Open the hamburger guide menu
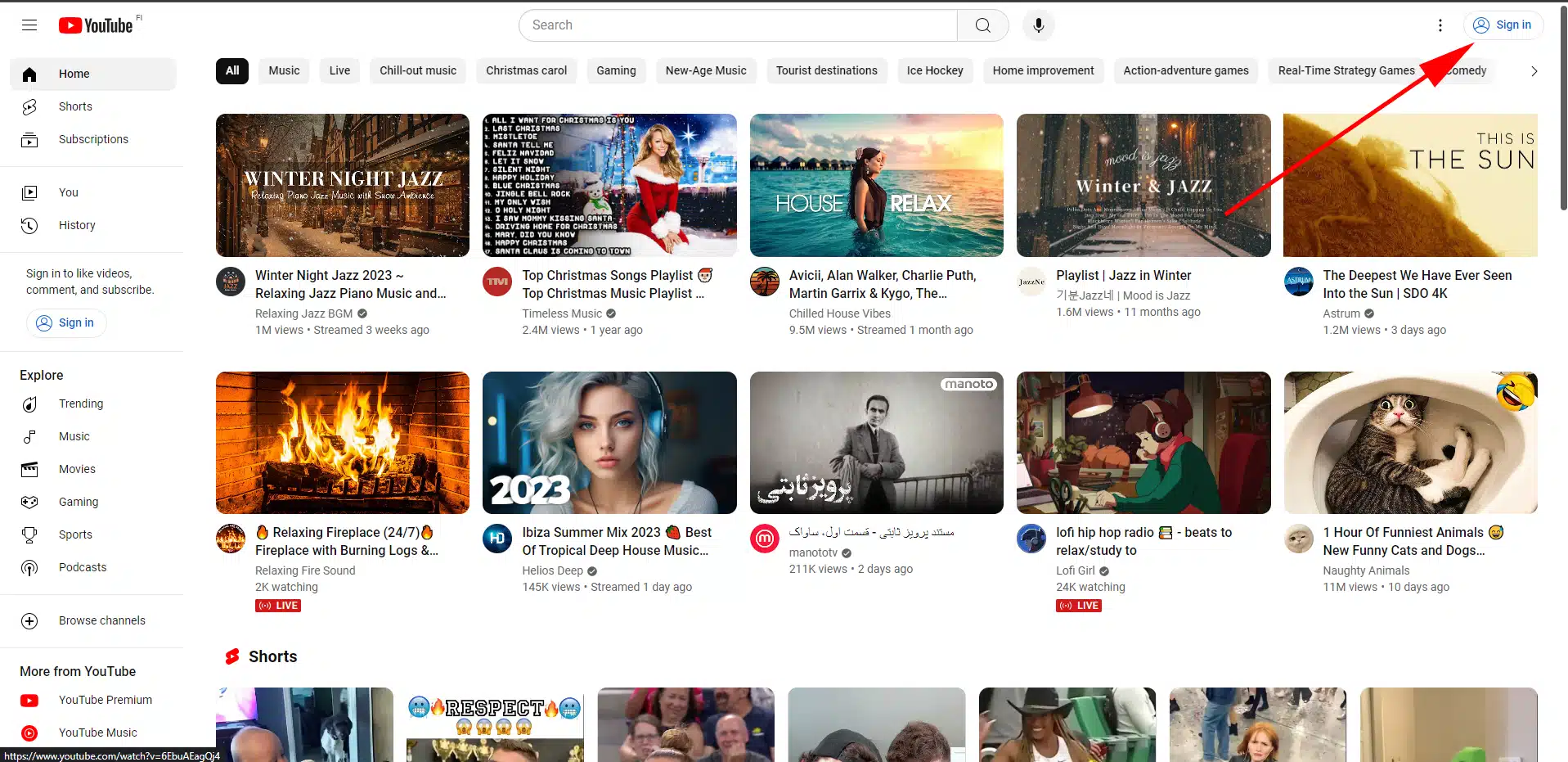Viewport: 1568px width, 762px height. [x=29, y=25]
